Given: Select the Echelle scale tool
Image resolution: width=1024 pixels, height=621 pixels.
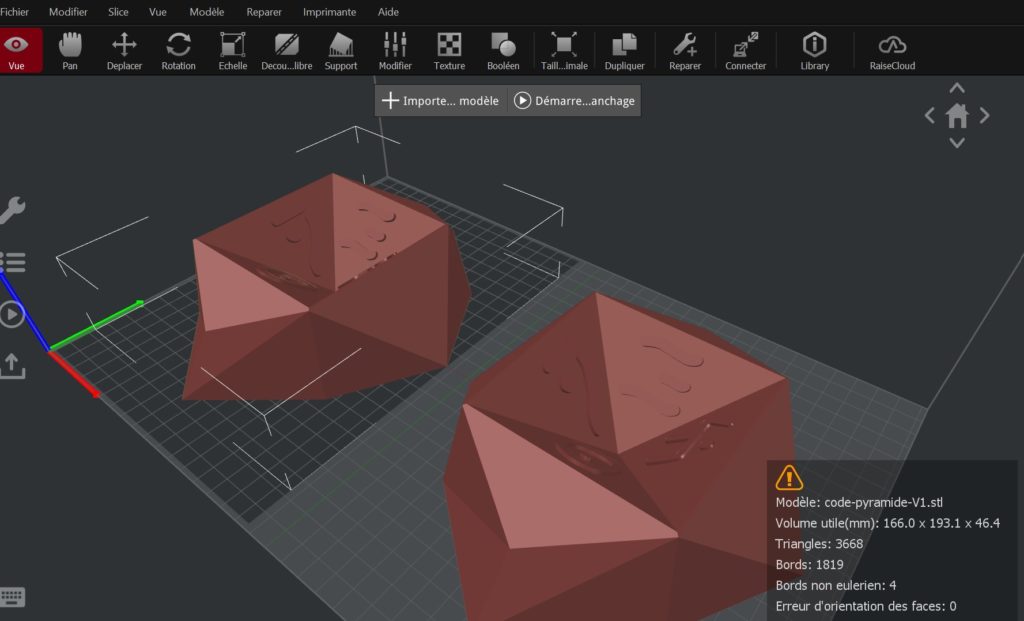Looking at the screenshot, I should [x=232, y=50].
